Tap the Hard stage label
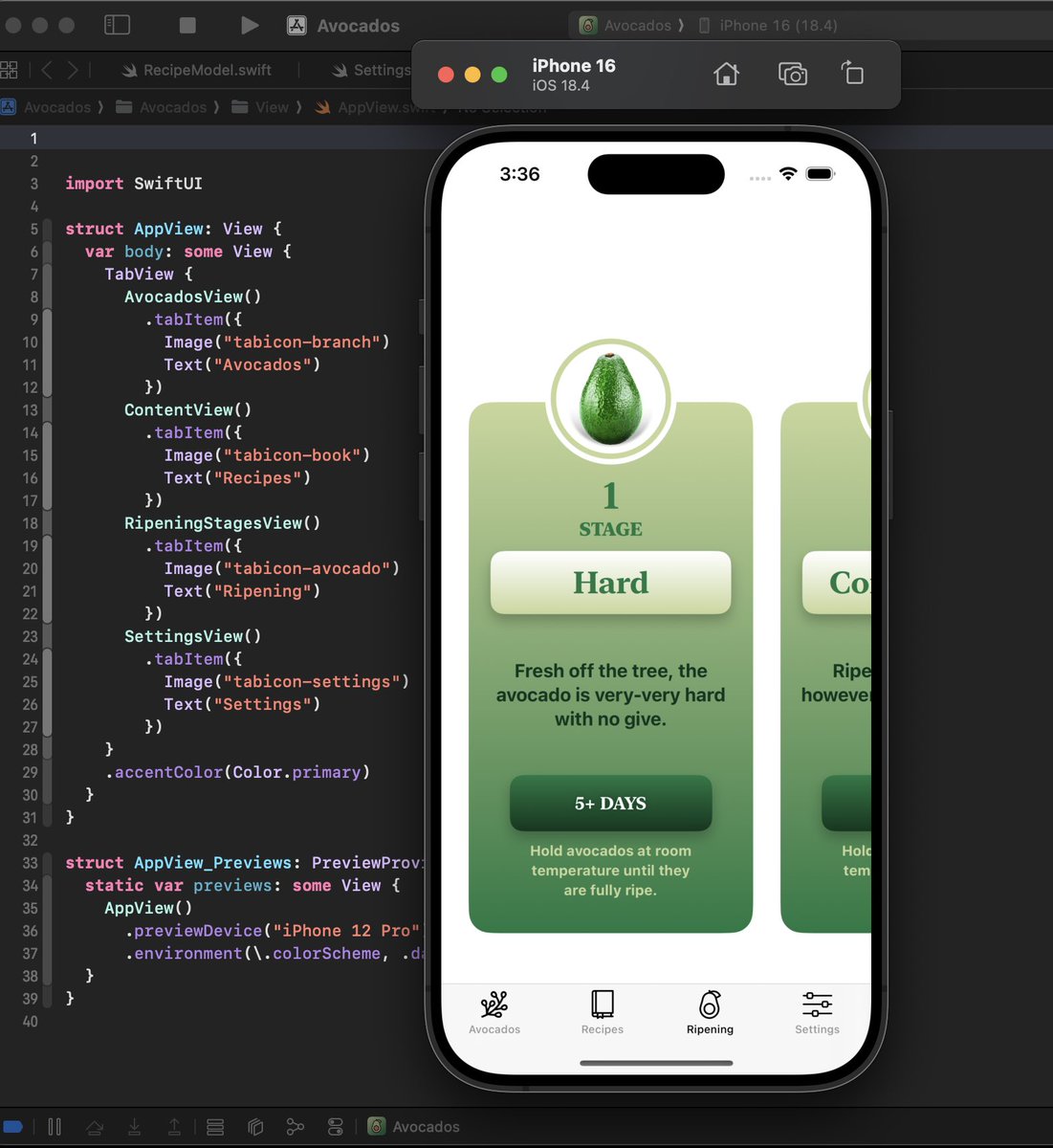 [x=610, y=583]
